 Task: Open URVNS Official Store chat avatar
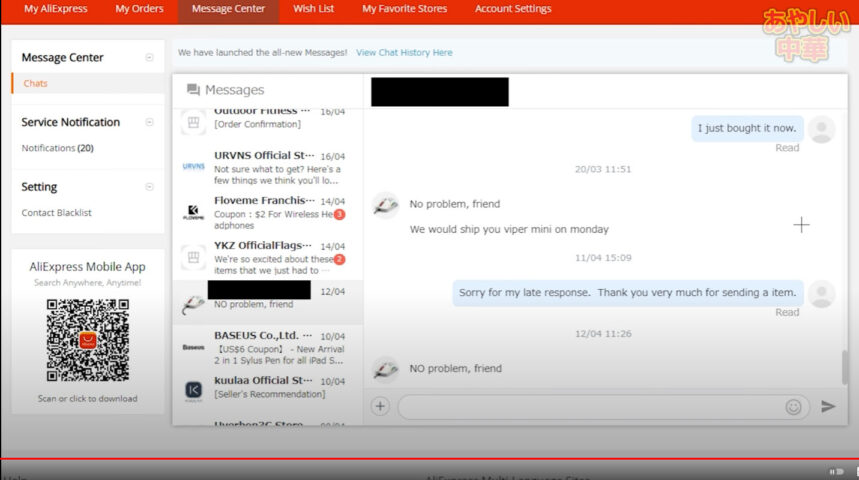pos(193,167)
